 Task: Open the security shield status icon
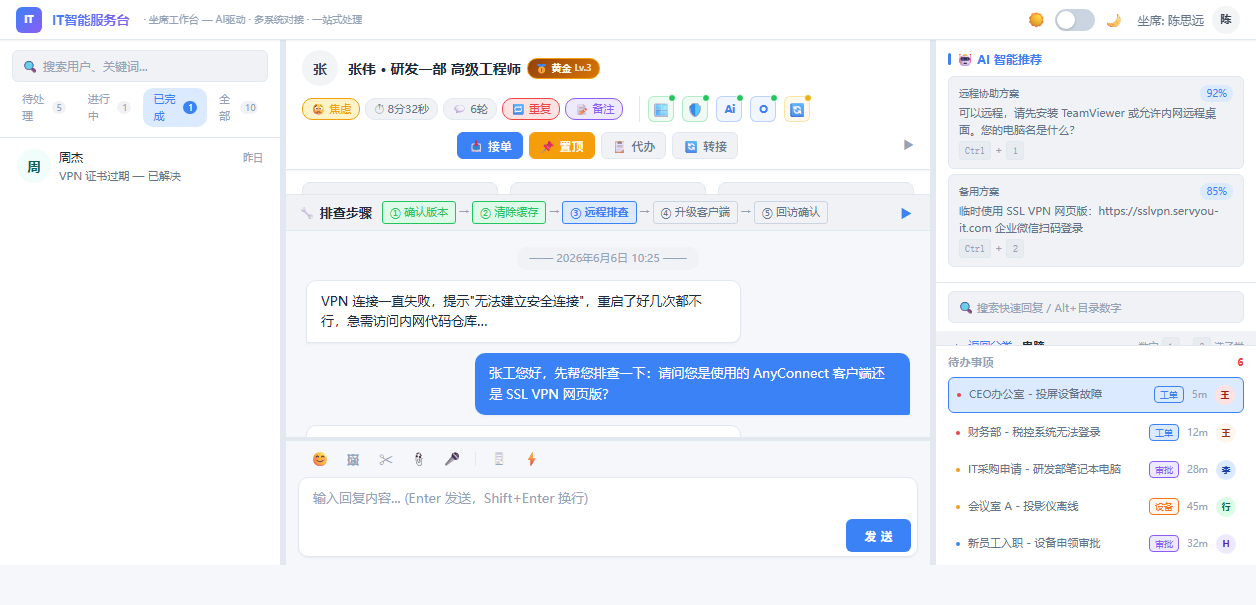click(695, 109)
